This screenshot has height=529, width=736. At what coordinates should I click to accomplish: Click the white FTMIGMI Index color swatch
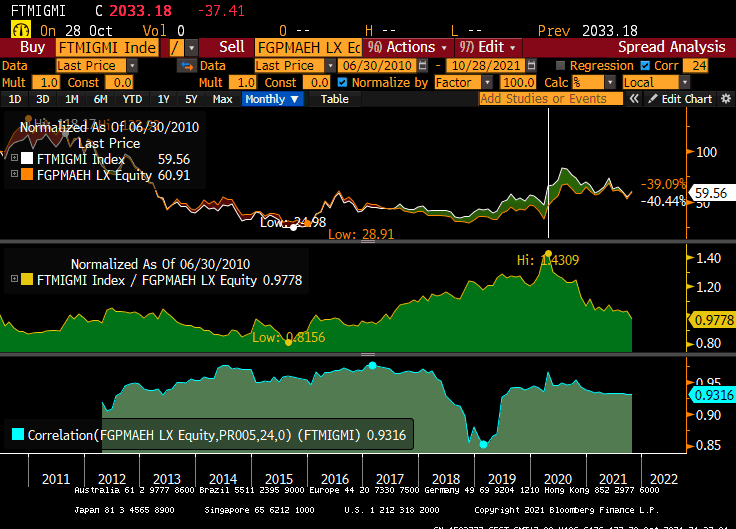tap(27, 158)
